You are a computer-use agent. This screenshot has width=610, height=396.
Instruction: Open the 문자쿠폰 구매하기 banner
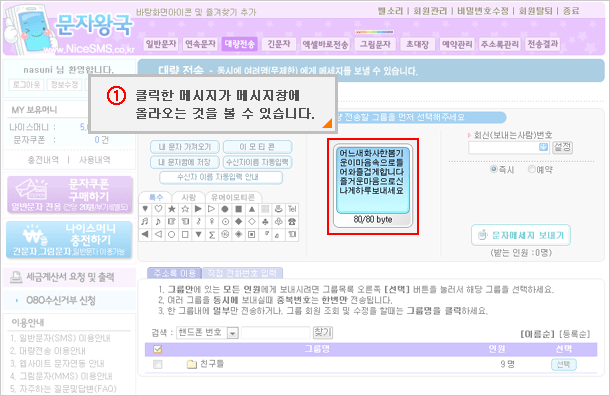tap(70, 195)
